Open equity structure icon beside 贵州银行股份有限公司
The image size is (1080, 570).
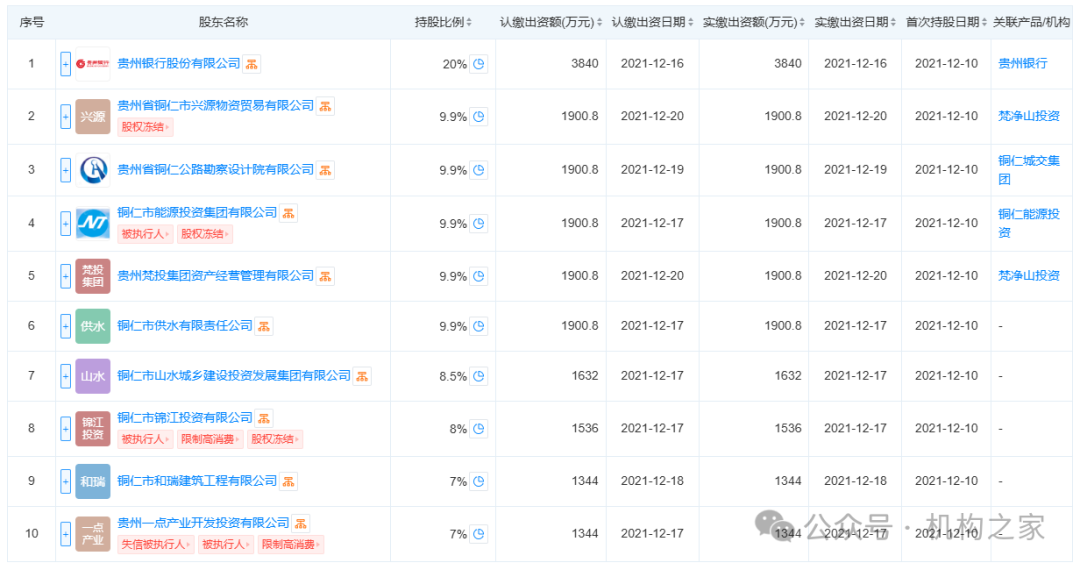(252, 64)
